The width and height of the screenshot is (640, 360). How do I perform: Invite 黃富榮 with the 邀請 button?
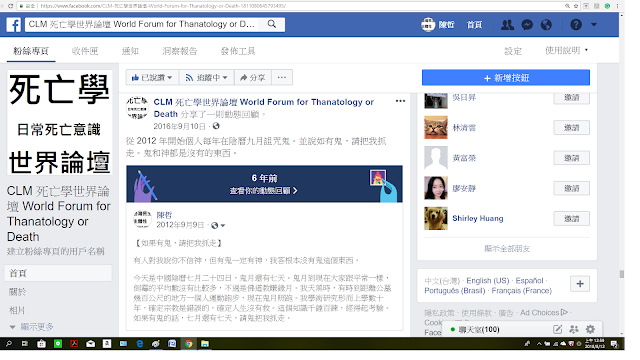(x=571, y=158)
